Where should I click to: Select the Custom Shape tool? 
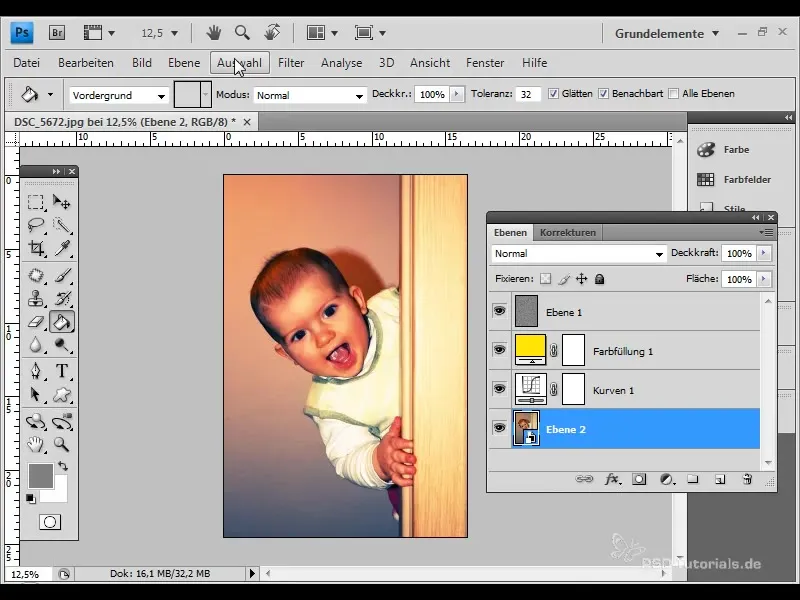(62, 394)
